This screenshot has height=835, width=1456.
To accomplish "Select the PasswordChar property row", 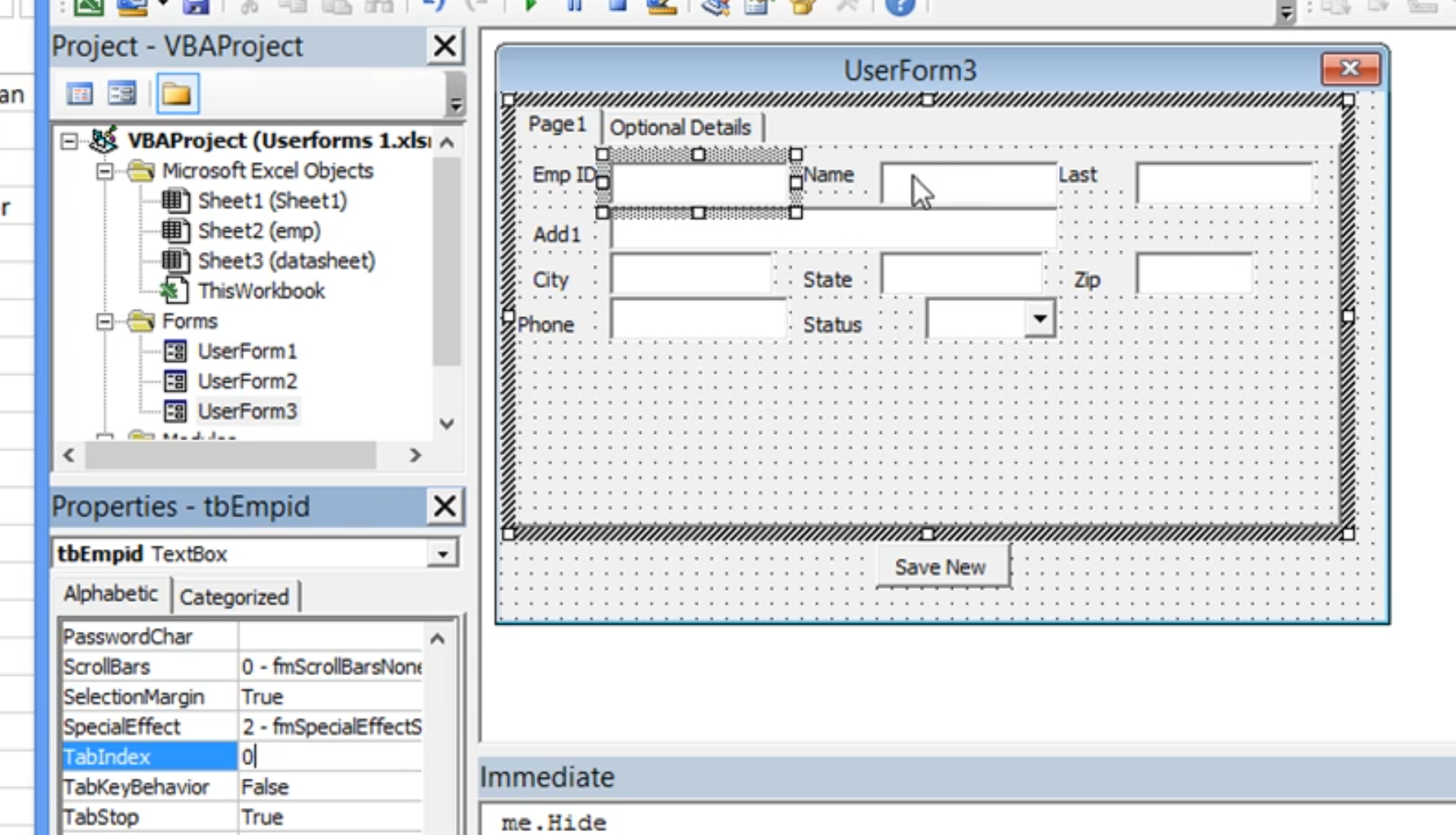I will (242, 637).
